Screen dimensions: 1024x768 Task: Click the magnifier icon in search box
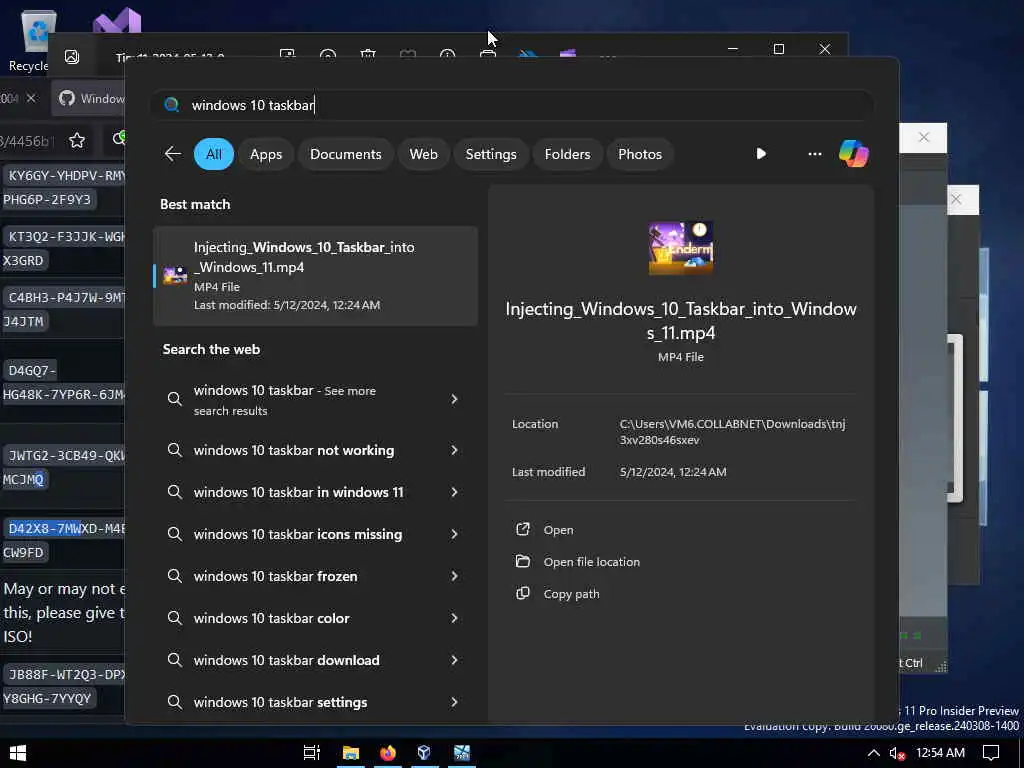[172, 105]
